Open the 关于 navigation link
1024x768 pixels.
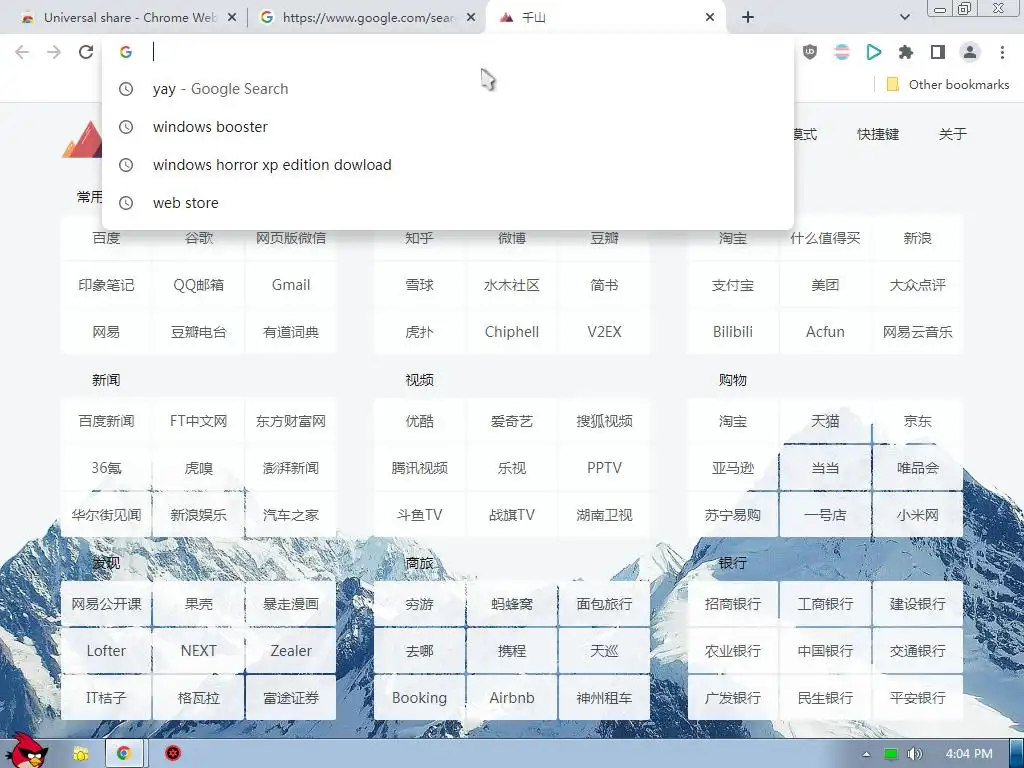point(952,135)
